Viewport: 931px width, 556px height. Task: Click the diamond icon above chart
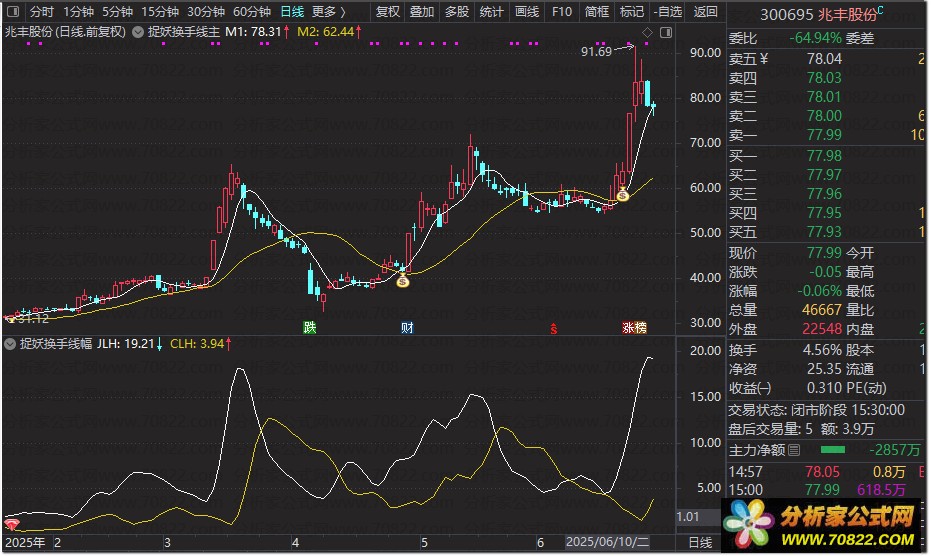(648, 32)
